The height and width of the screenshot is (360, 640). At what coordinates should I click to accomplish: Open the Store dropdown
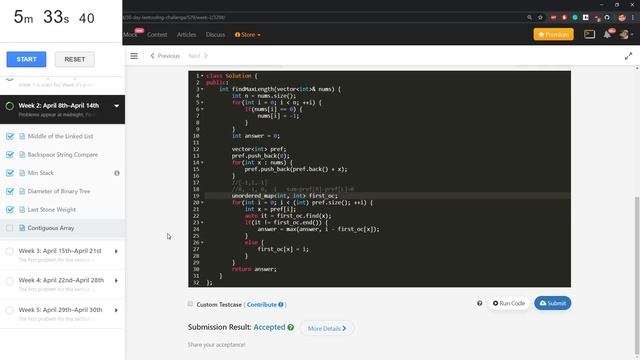248,35
